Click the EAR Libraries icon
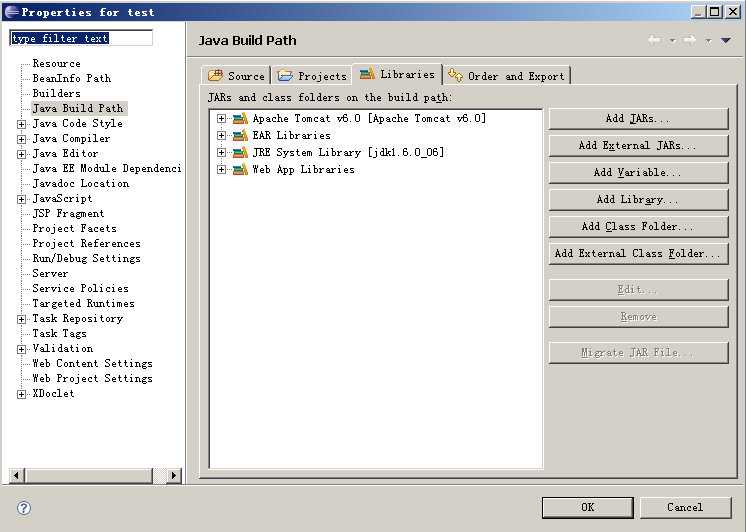This screenshot has height=532, width=746. tap(240, 136)
